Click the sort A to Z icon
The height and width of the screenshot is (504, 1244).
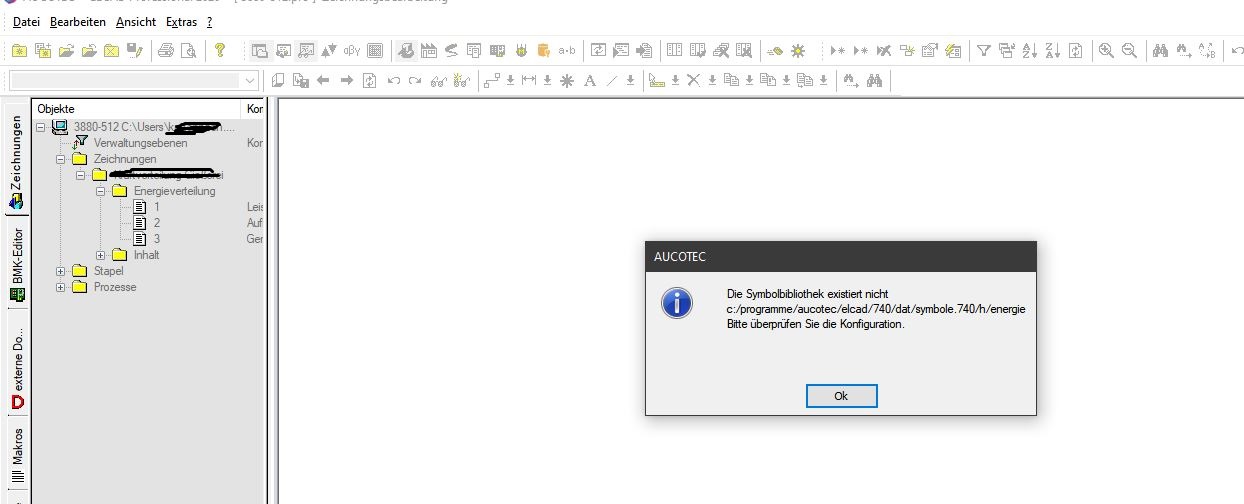tap(1029, 50)
